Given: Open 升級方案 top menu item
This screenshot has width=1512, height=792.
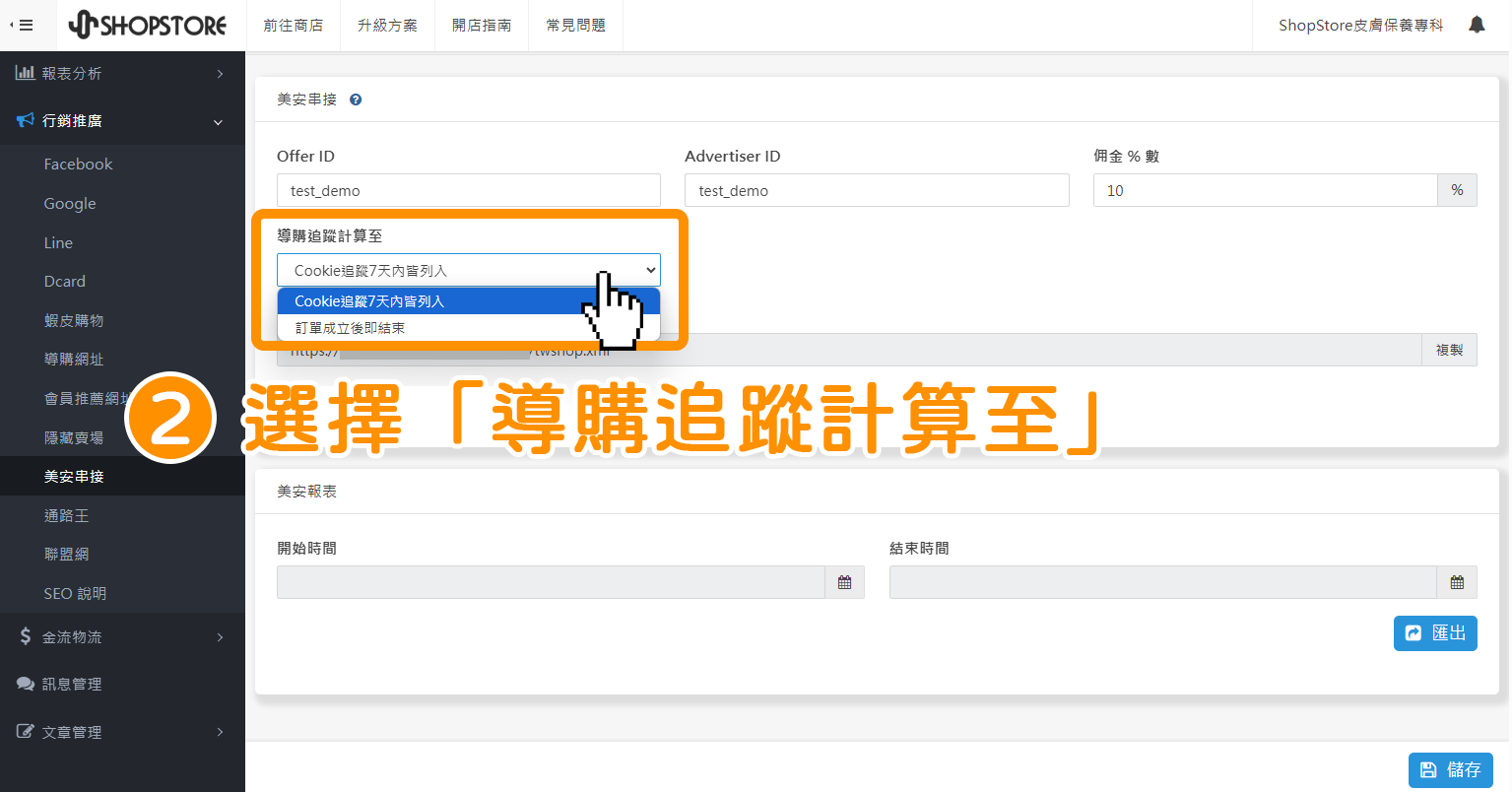Looking at the screenshot, I should coord(387,26).
